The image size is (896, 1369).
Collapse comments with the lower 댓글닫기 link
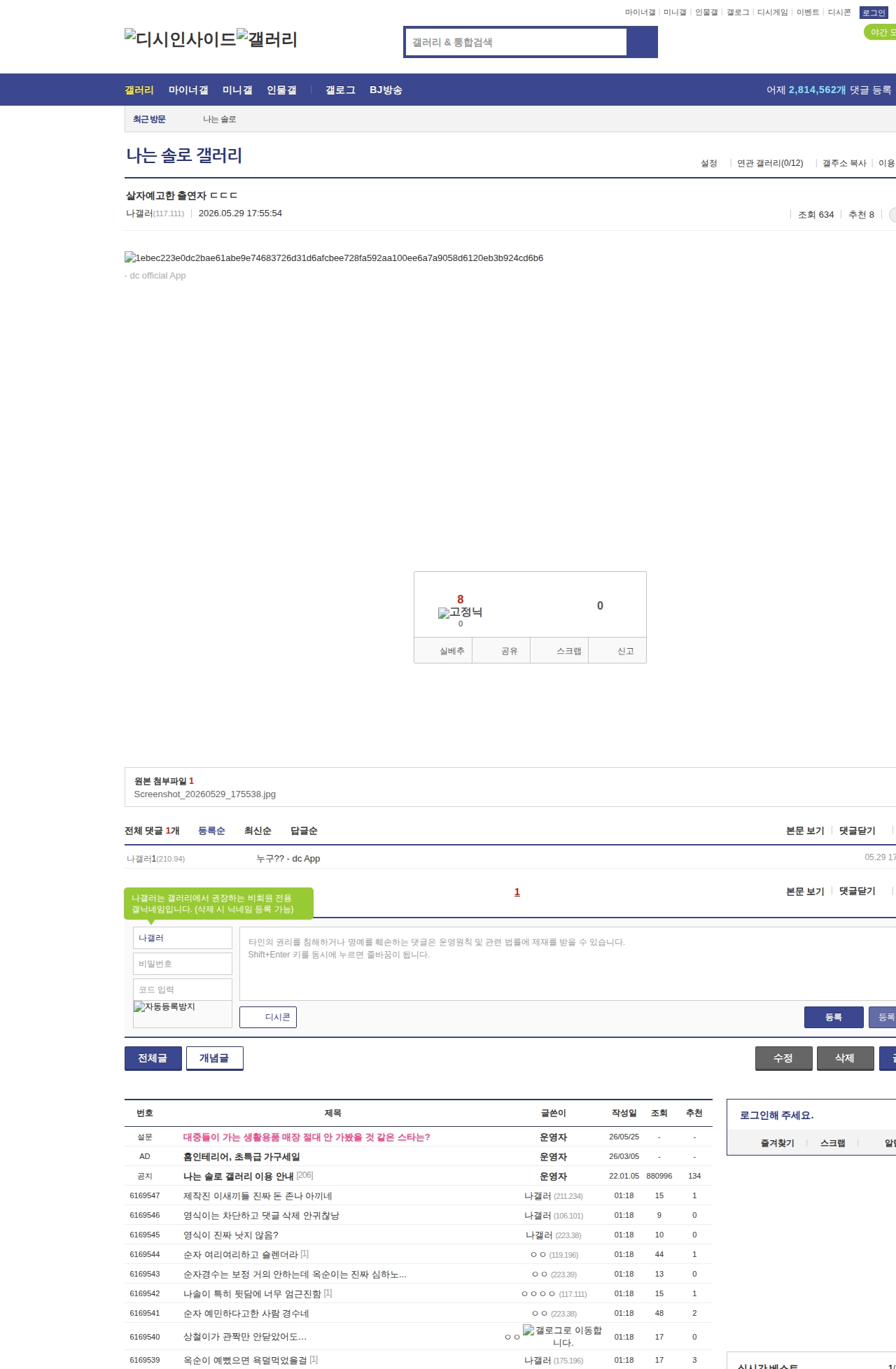[x=857, y=891]
